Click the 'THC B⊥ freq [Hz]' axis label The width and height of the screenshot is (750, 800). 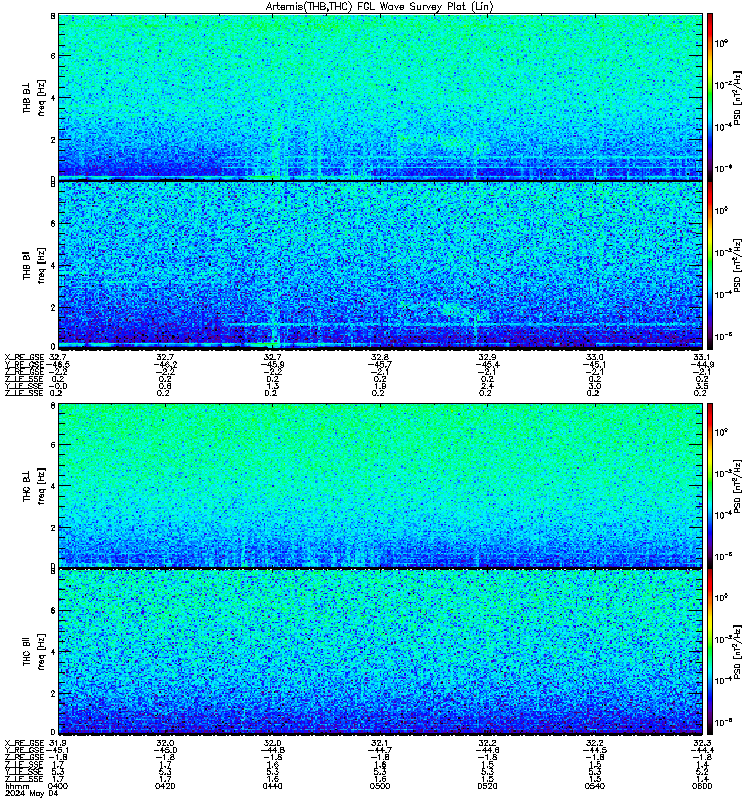[34, 485]
